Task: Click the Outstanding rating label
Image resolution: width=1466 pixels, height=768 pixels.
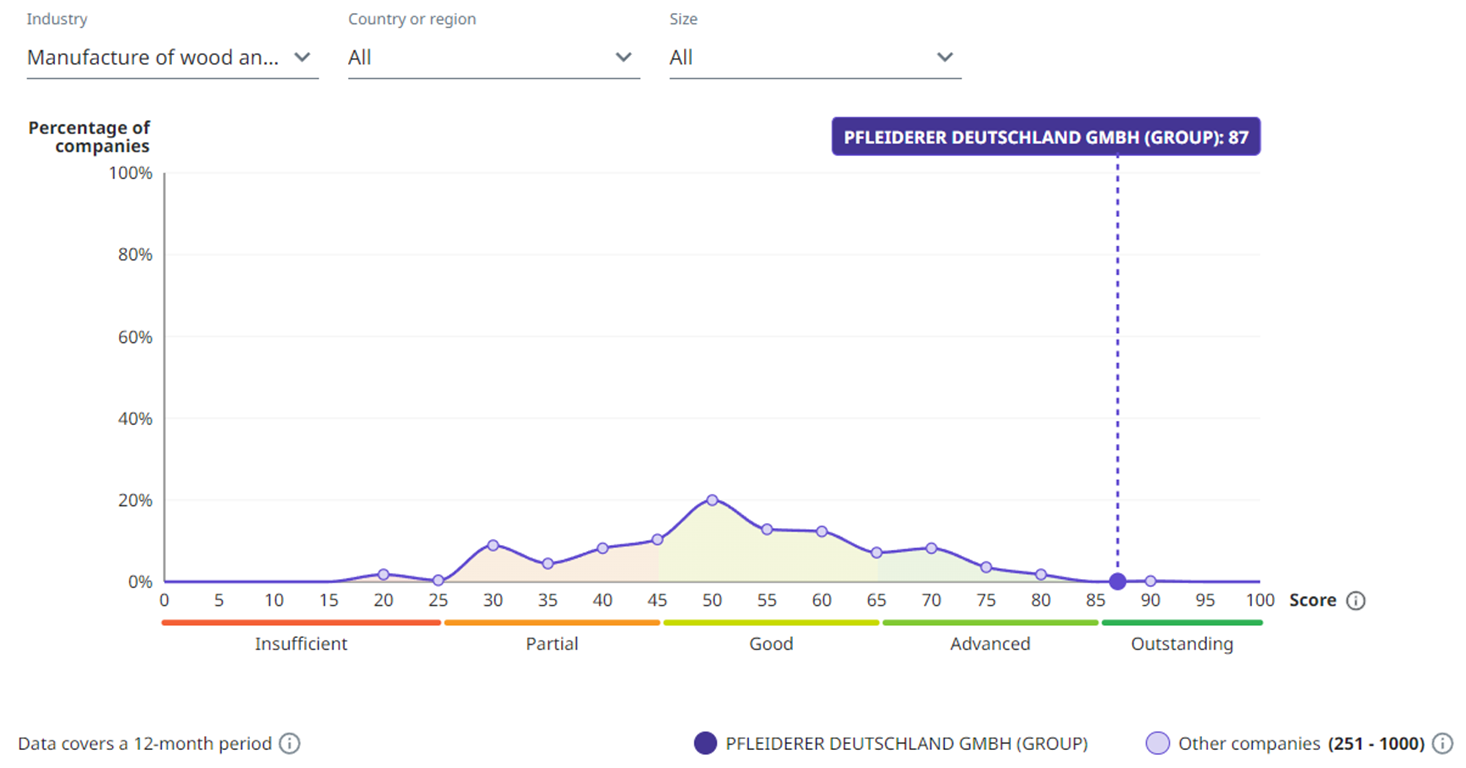Action: (1182, 644)
